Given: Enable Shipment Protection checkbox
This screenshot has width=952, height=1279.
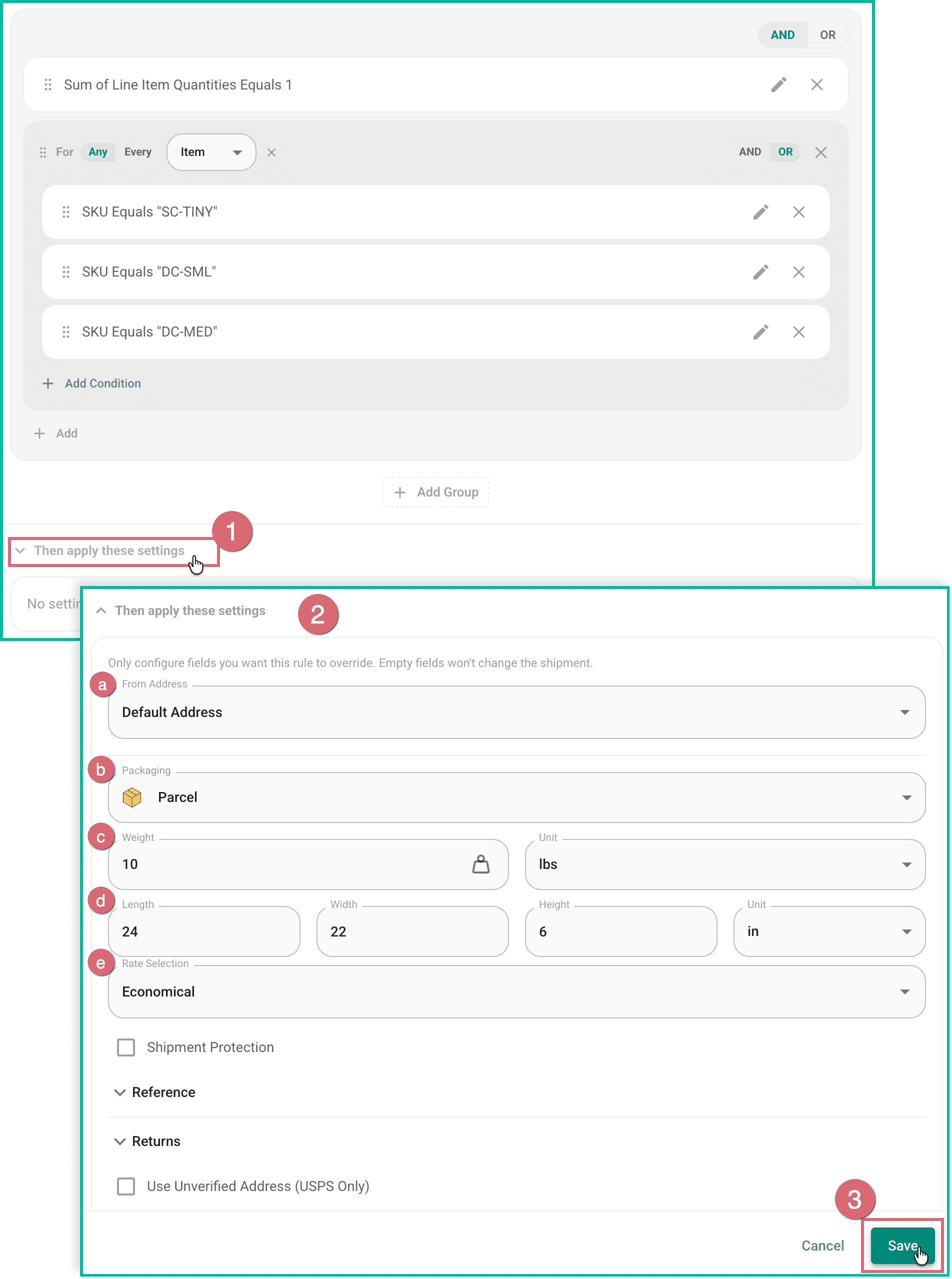Looking at the screenshot, I should [x=126, y=1047].
